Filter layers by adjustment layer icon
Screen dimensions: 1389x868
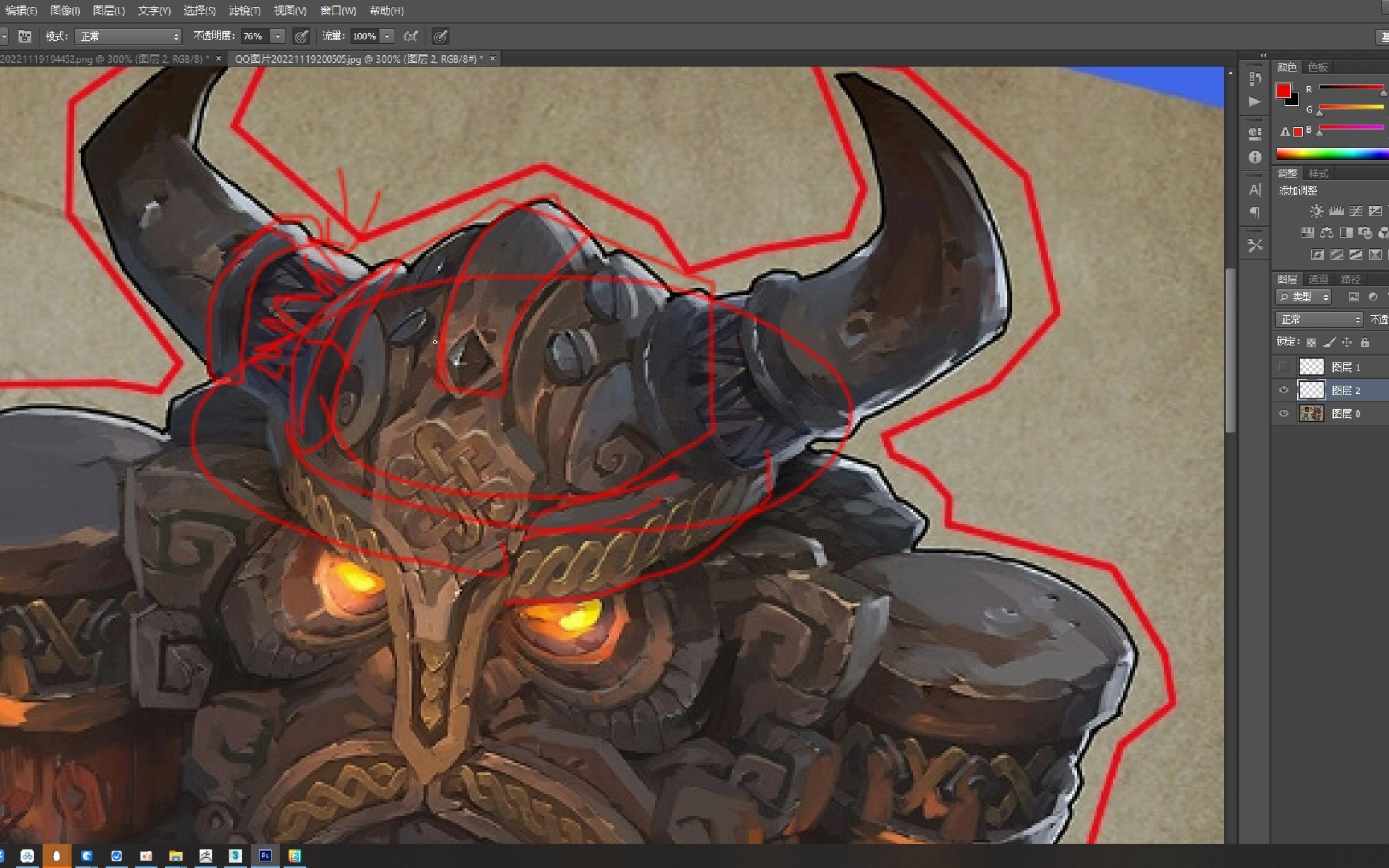point(1373,297)
